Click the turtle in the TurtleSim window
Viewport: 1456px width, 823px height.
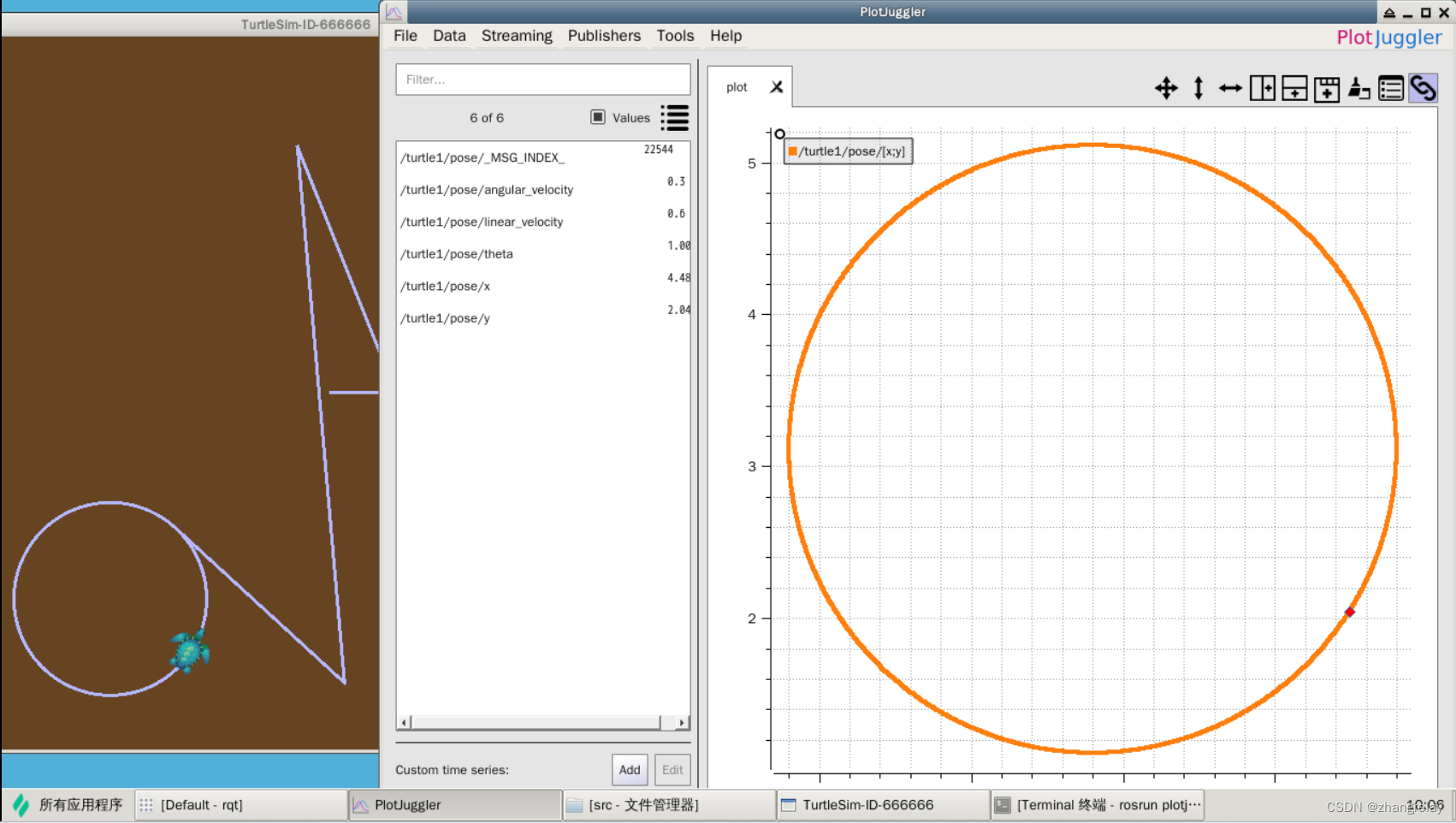pos(189,651)
